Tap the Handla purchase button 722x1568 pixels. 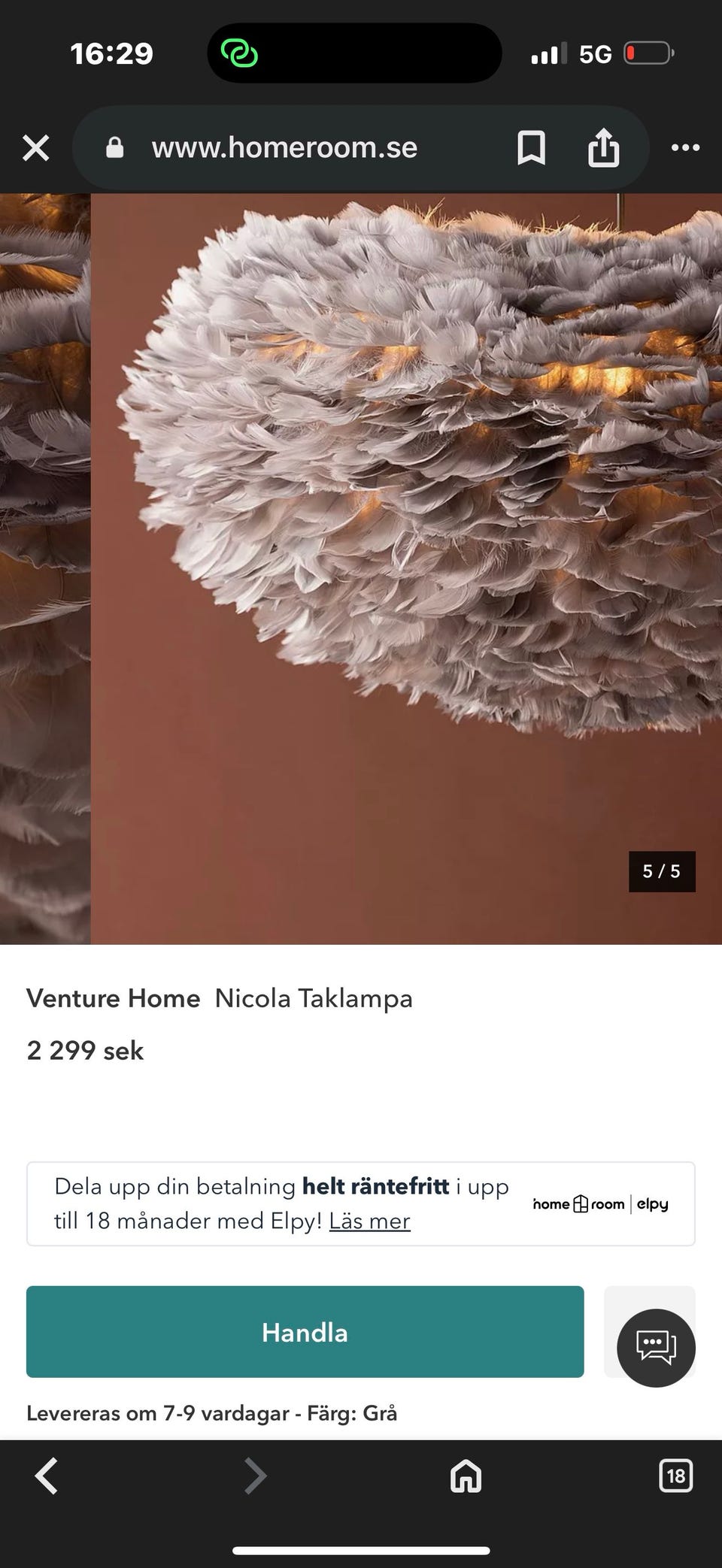(305, 1331)
